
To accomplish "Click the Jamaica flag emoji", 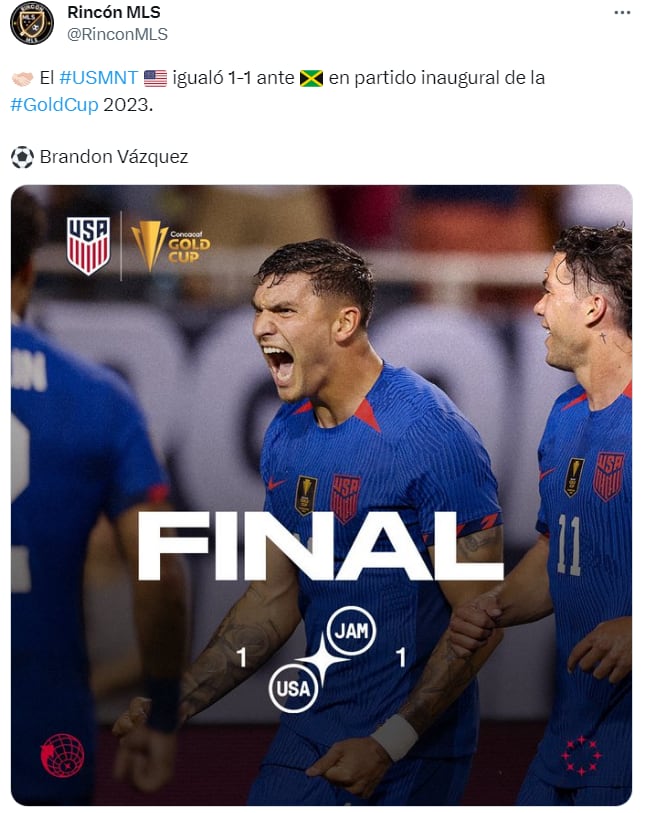I will [x=314, y=77].
